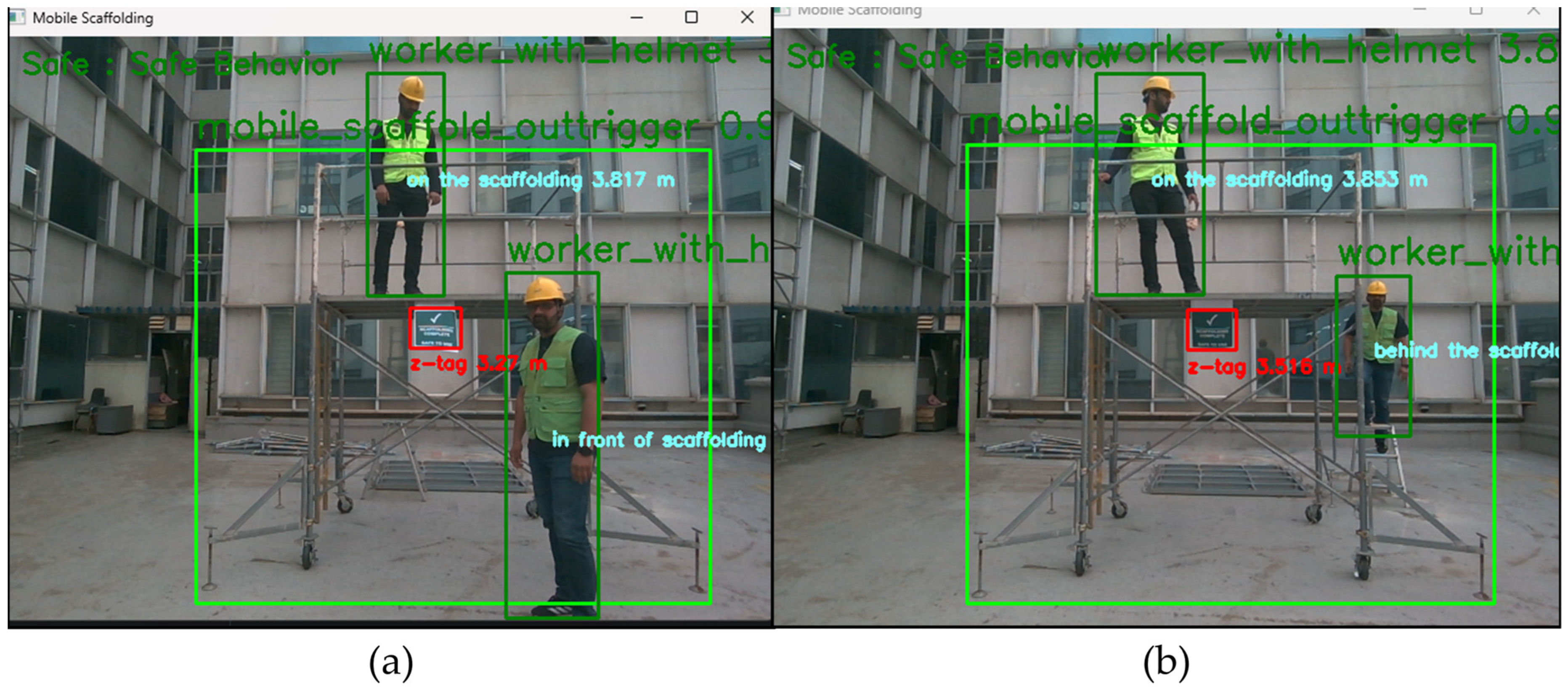Click the red z-tag box in left frame
1568x692 pixels.
pyautogui.click(x=435, y=328)
